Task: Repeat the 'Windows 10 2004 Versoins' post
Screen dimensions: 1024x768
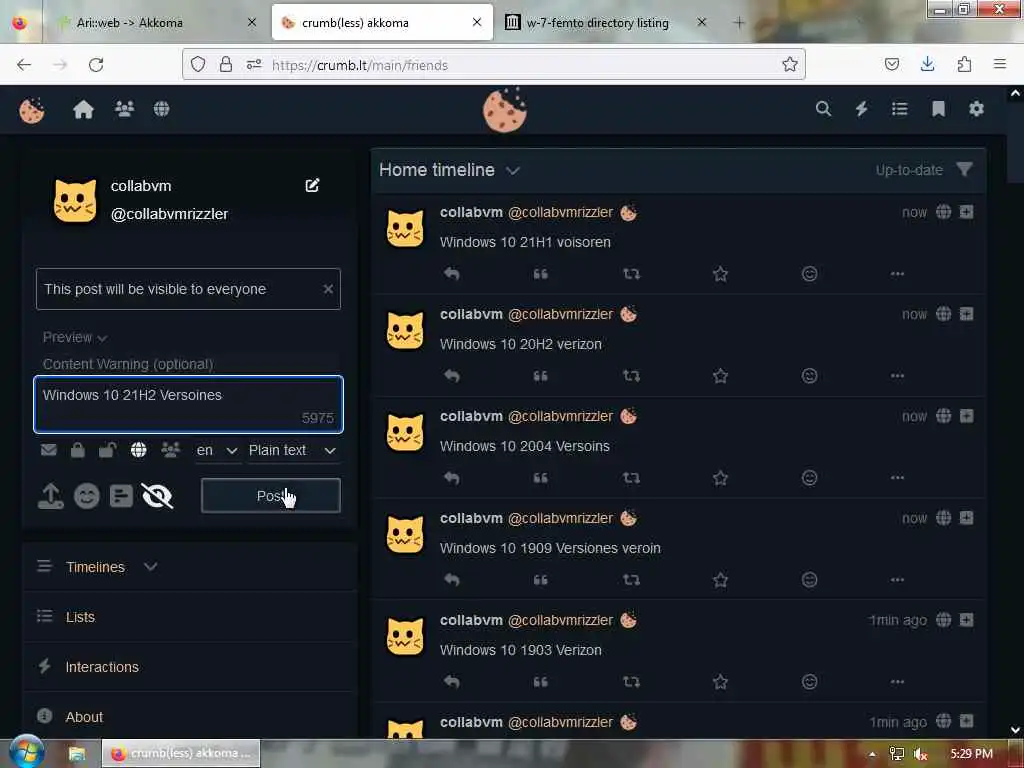Action: tap(632, 477)
